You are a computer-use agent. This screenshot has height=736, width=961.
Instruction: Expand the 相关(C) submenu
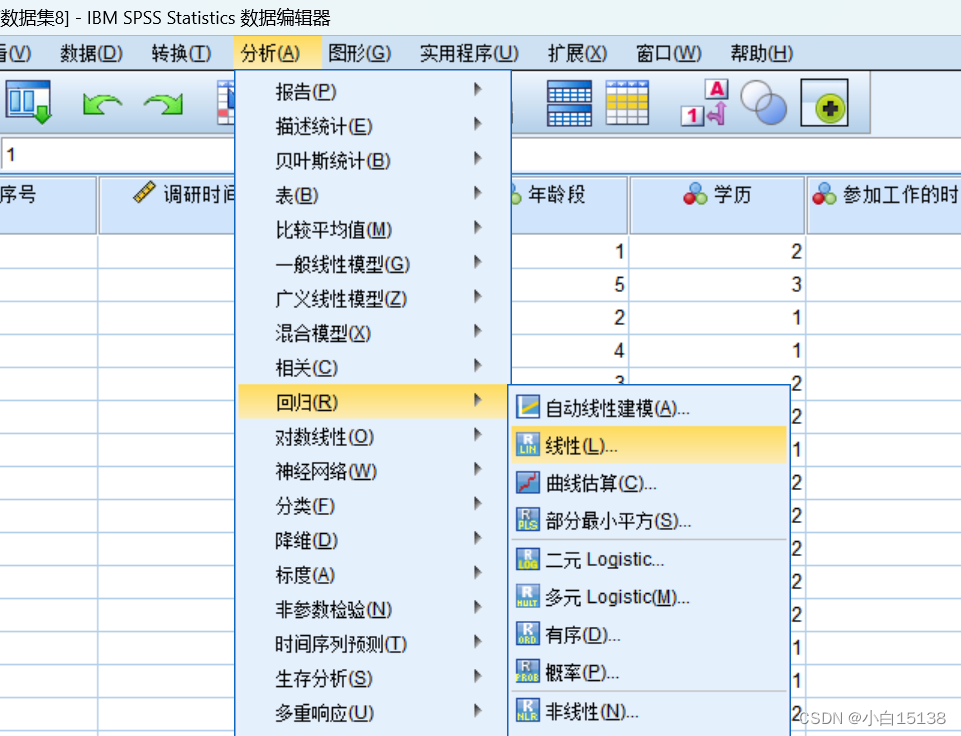(x=373, y=367)
